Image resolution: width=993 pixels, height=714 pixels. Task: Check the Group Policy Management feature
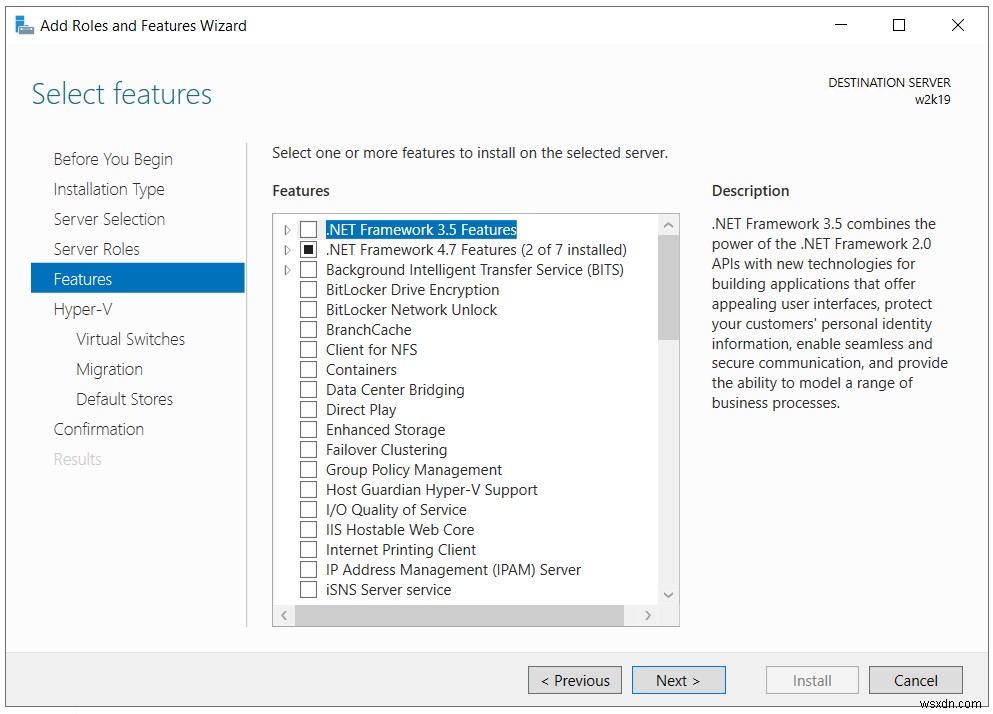[308, 469]
